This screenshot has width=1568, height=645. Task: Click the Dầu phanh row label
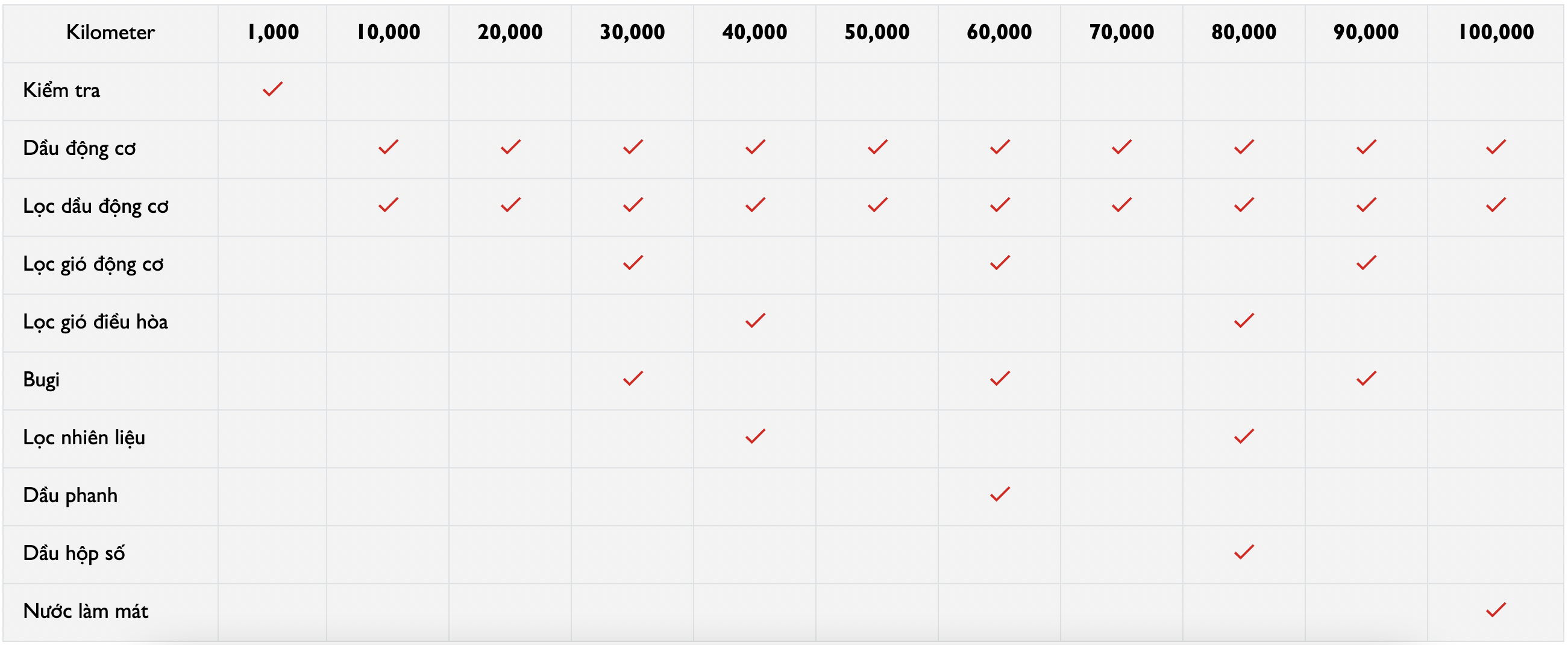coord(70,496)
